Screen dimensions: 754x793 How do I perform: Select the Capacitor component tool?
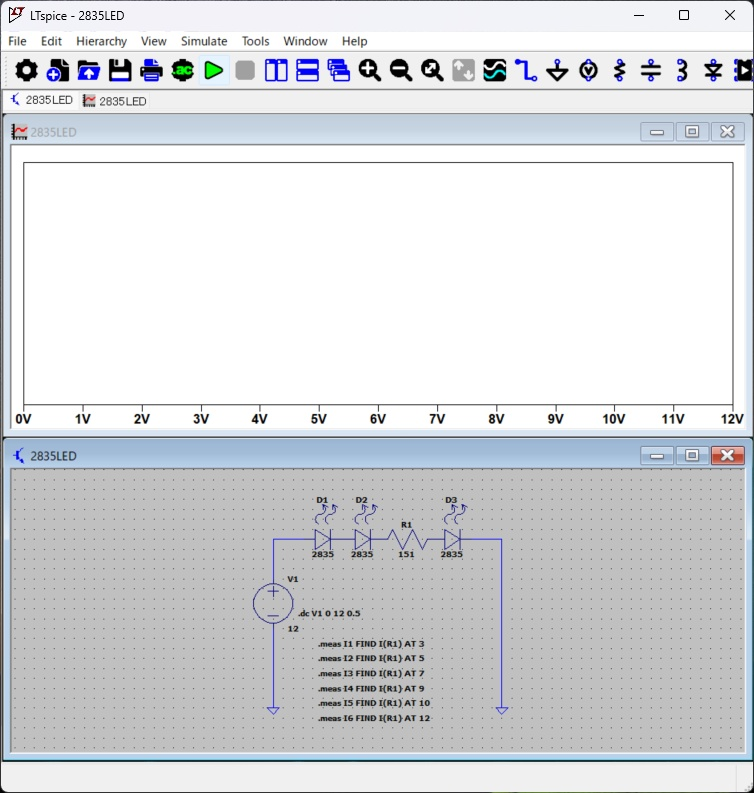point(651,70)
